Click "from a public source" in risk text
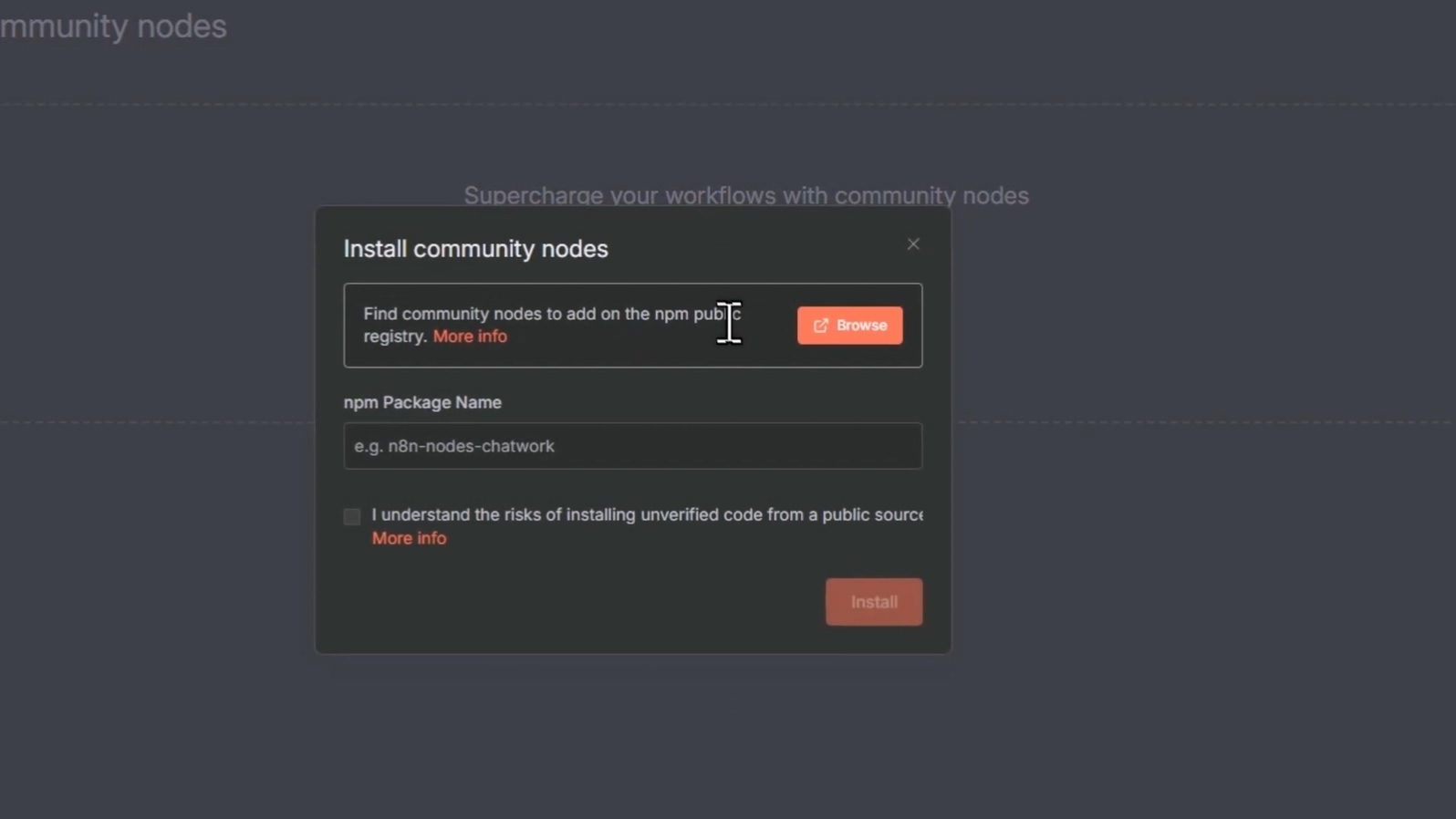 [x=844, y=515]
